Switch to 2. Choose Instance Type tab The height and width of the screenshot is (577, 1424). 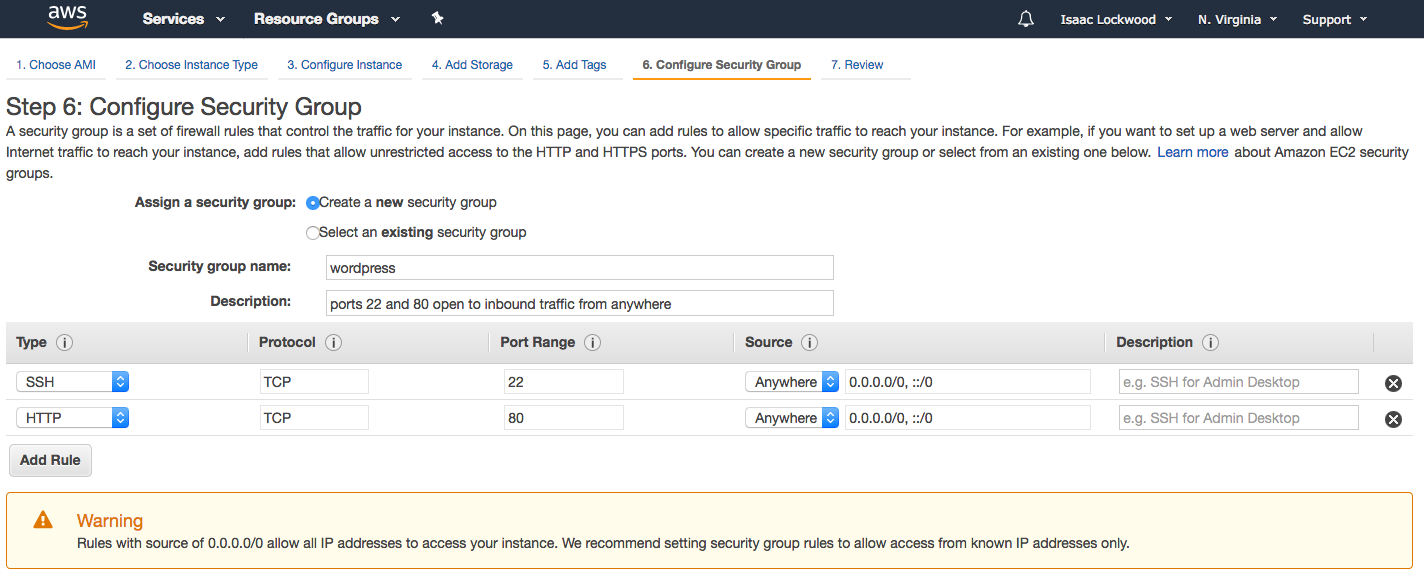click(191, 65)
